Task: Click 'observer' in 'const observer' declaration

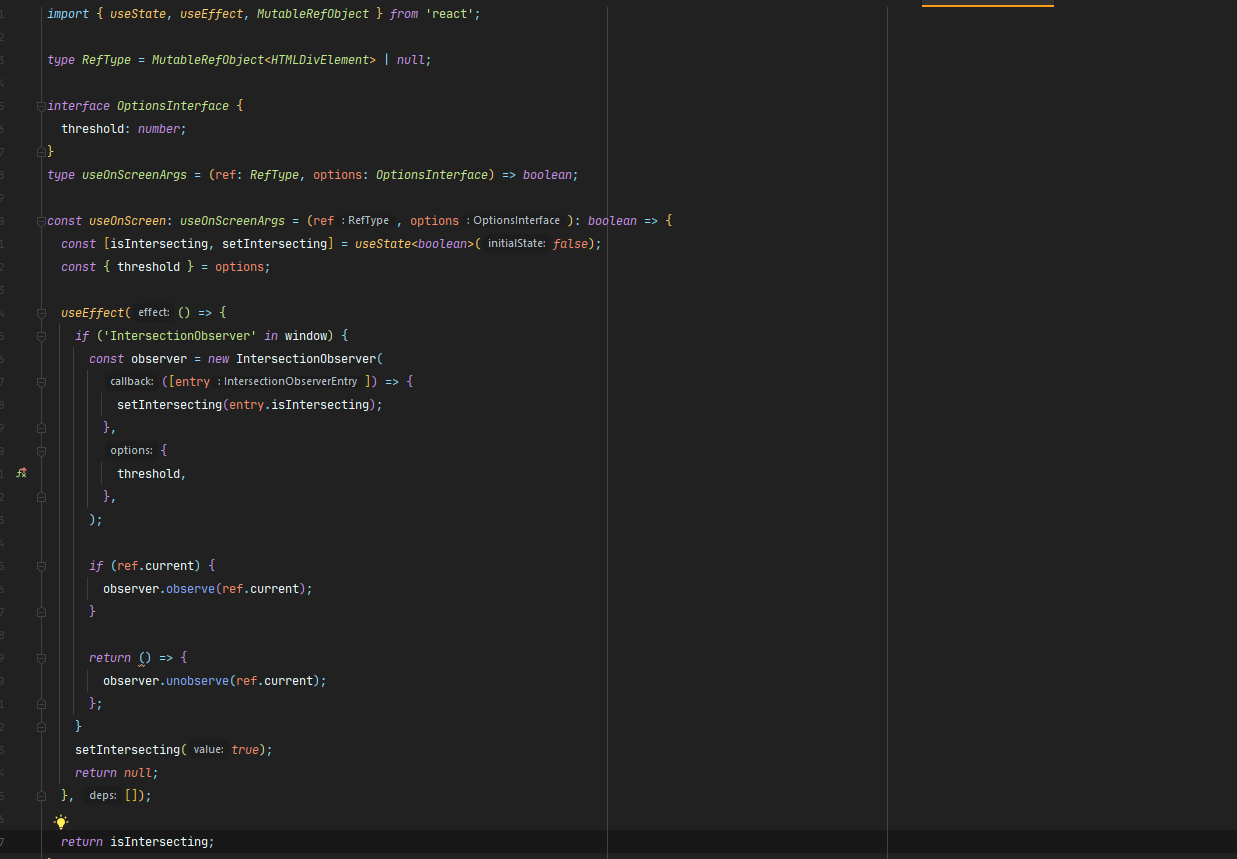Action: 159,359
